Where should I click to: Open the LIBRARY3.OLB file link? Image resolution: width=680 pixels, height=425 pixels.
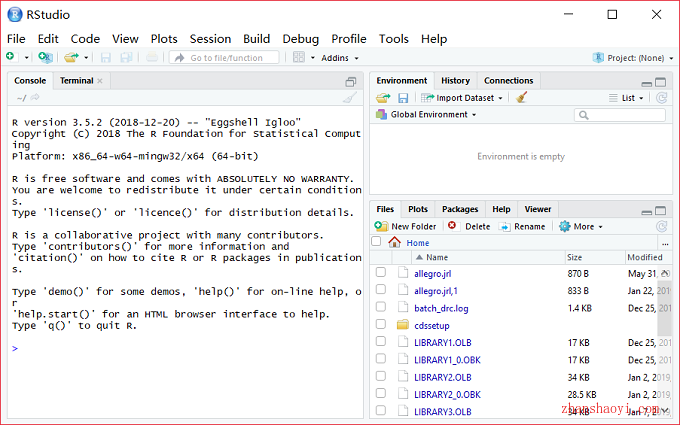(442, 412)
